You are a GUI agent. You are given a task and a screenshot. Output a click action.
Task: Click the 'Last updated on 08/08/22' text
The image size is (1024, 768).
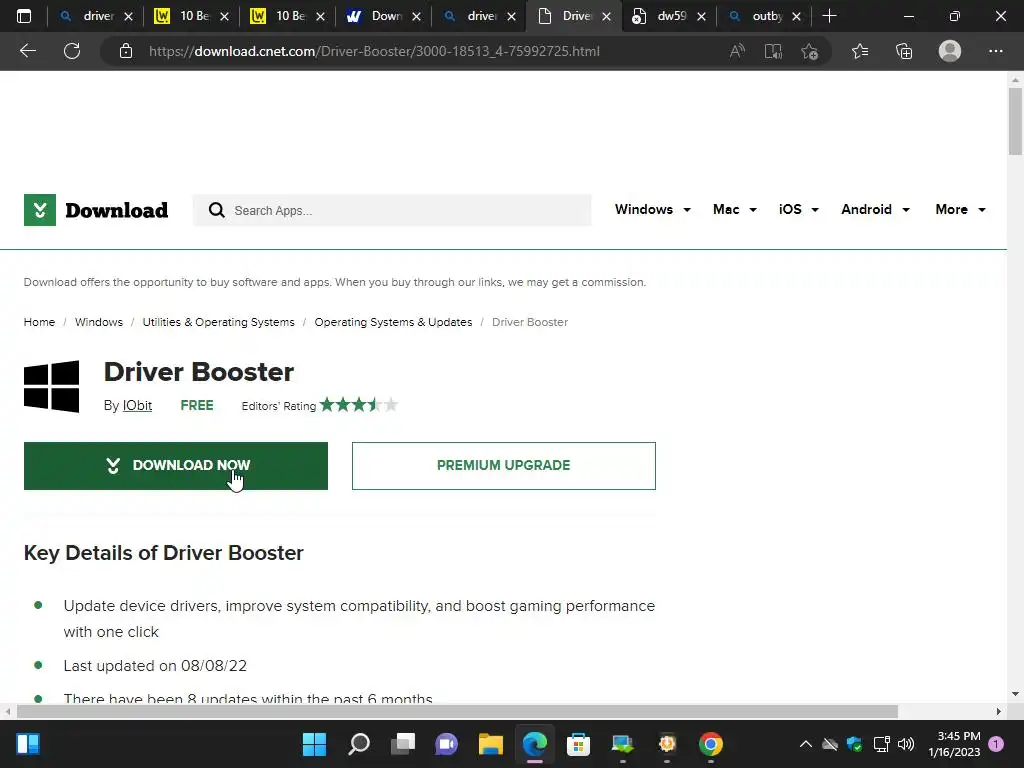point(155,665)
